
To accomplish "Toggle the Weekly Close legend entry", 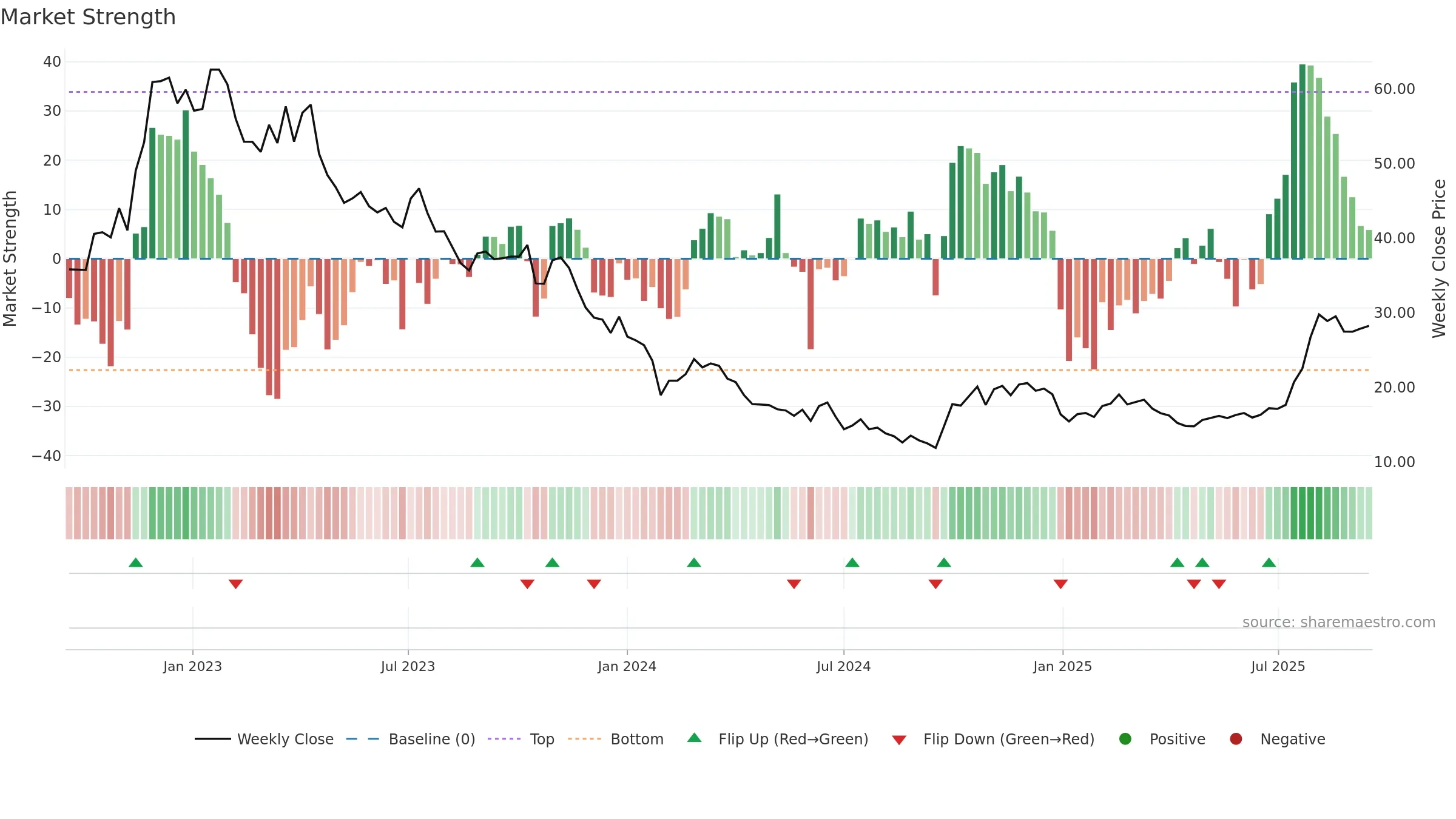I will (264, 739).
